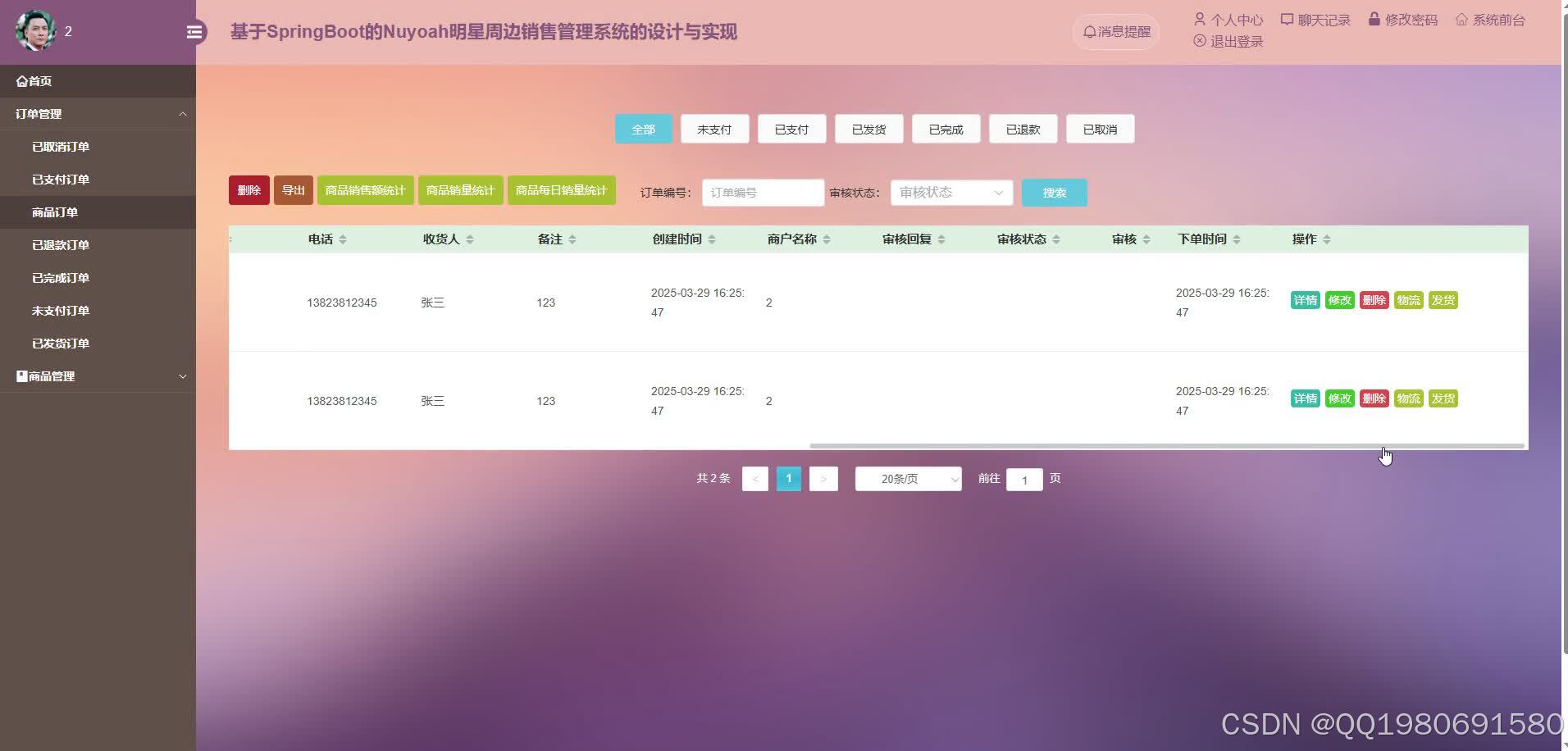The width and height of the screenshot is (1568, 751).
Task: Open 商品销售额统计 statistics
Action: [365, 189]
